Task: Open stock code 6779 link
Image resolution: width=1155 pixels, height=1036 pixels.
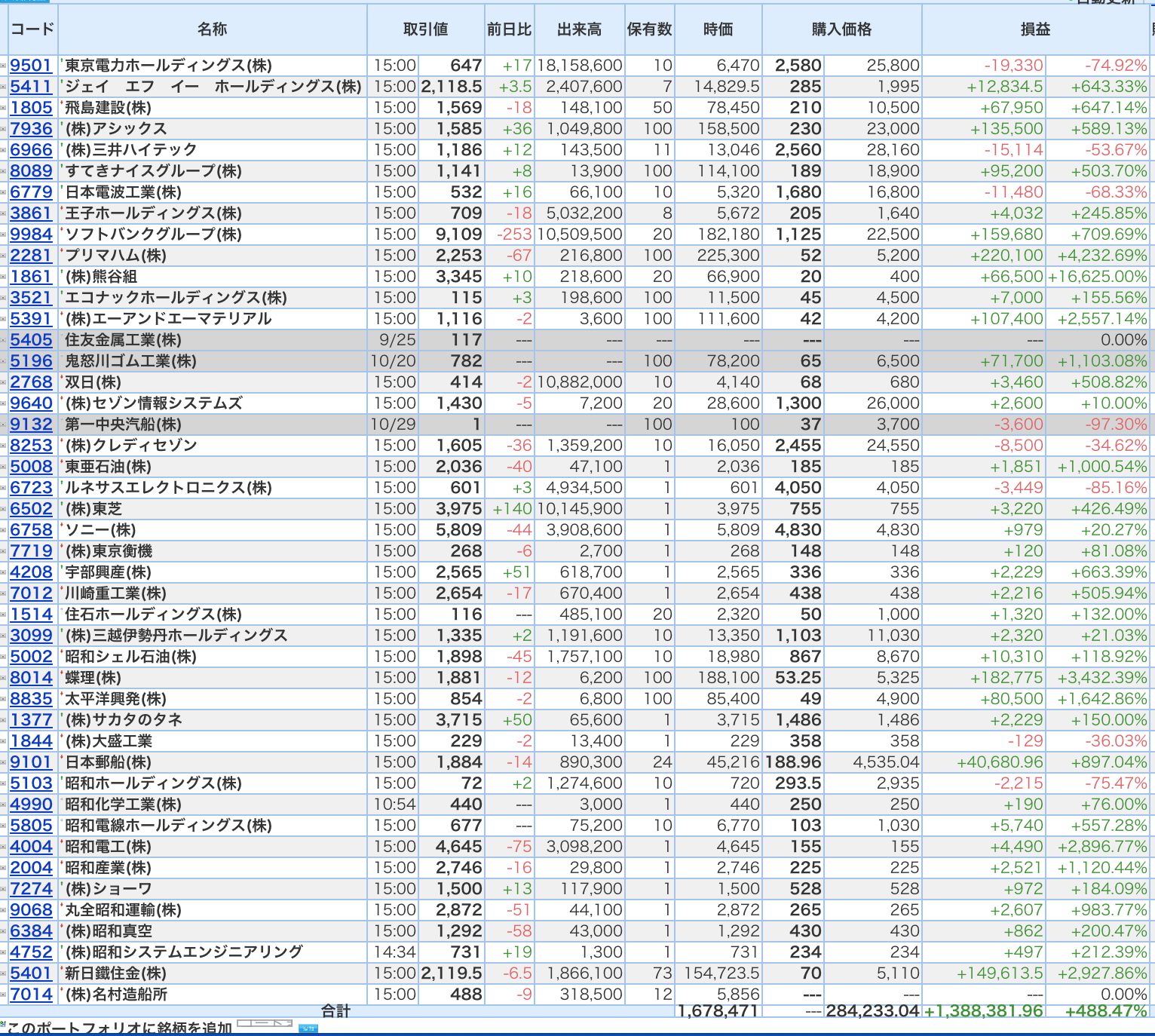Action: [31, 192]
